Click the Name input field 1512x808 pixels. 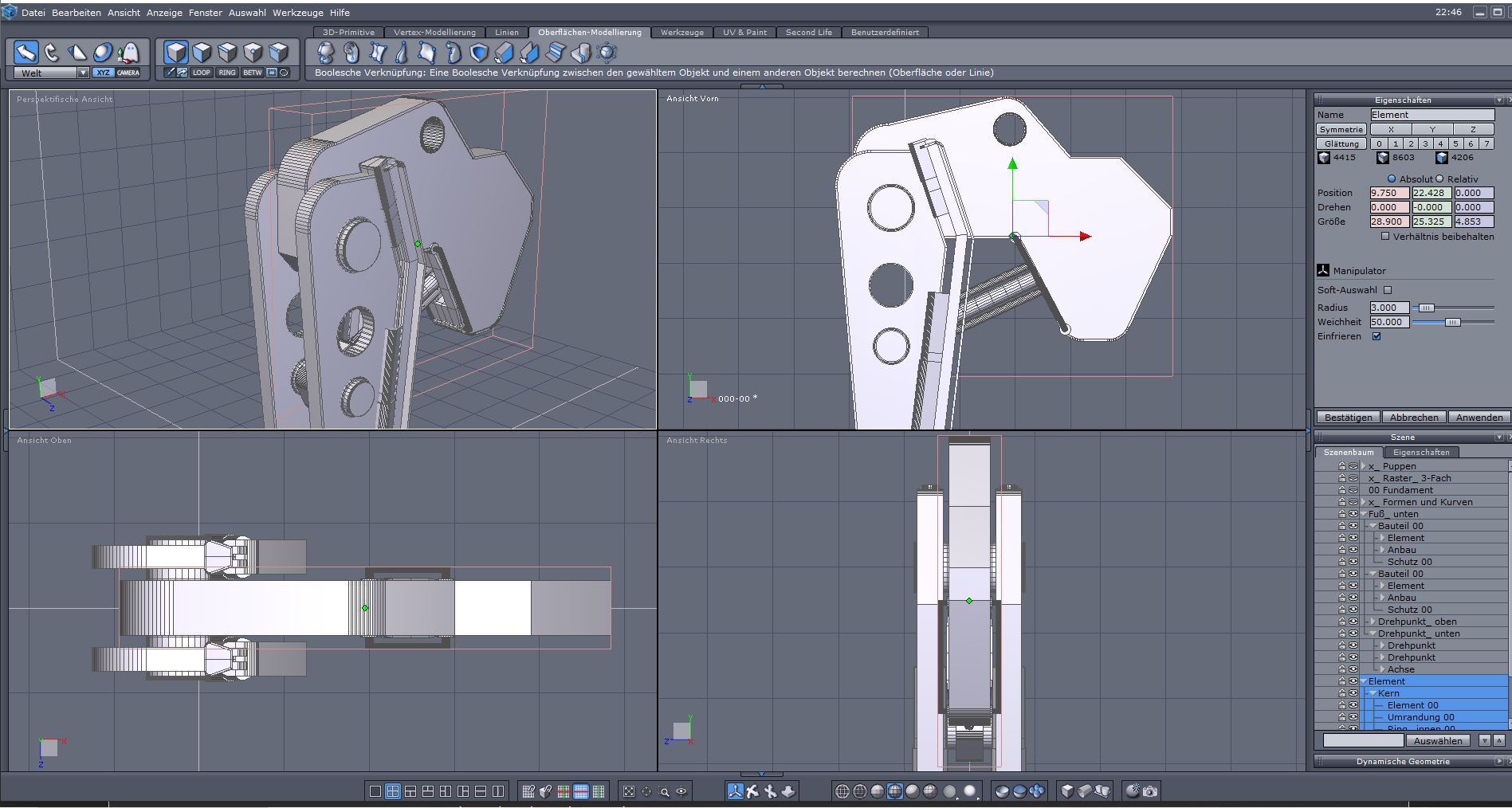(x=1431, y=115)
